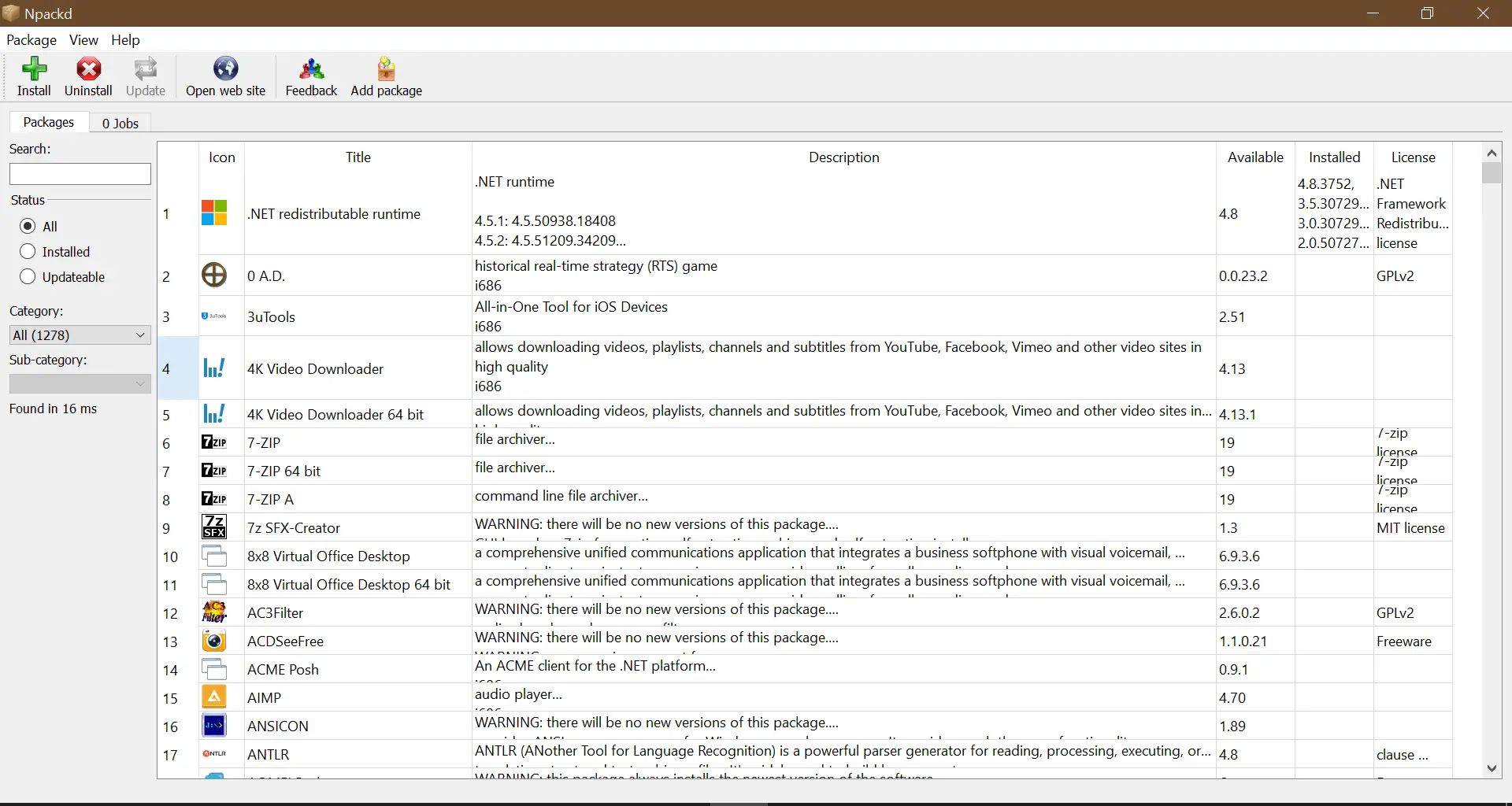
Task: Sort by the License column header
Action: point(1413,157)
